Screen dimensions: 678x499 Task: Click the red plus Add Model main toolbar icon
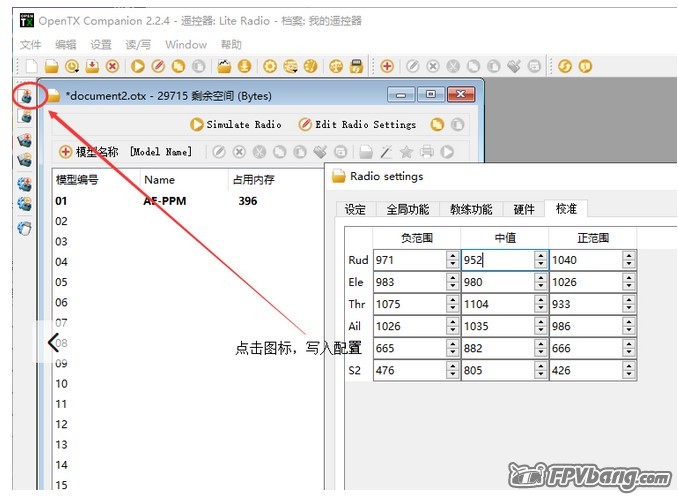click(x=387, y=66)
